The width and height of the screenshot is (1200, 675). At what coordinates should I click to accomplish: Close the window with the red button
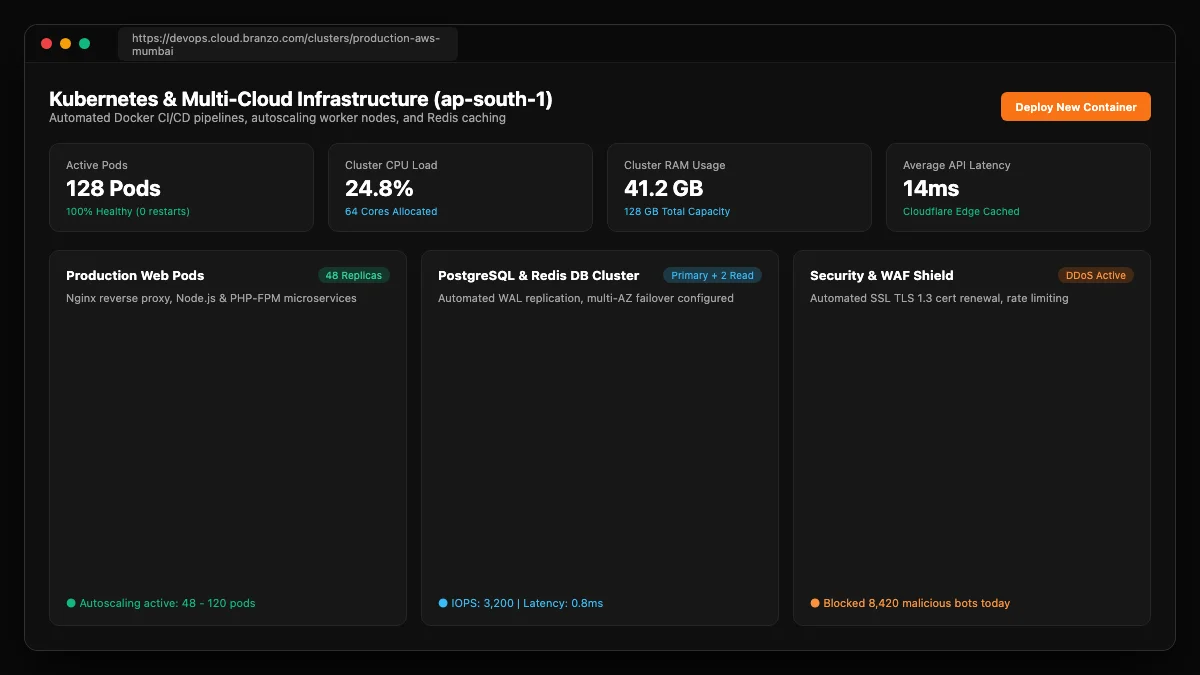point(46,44)
